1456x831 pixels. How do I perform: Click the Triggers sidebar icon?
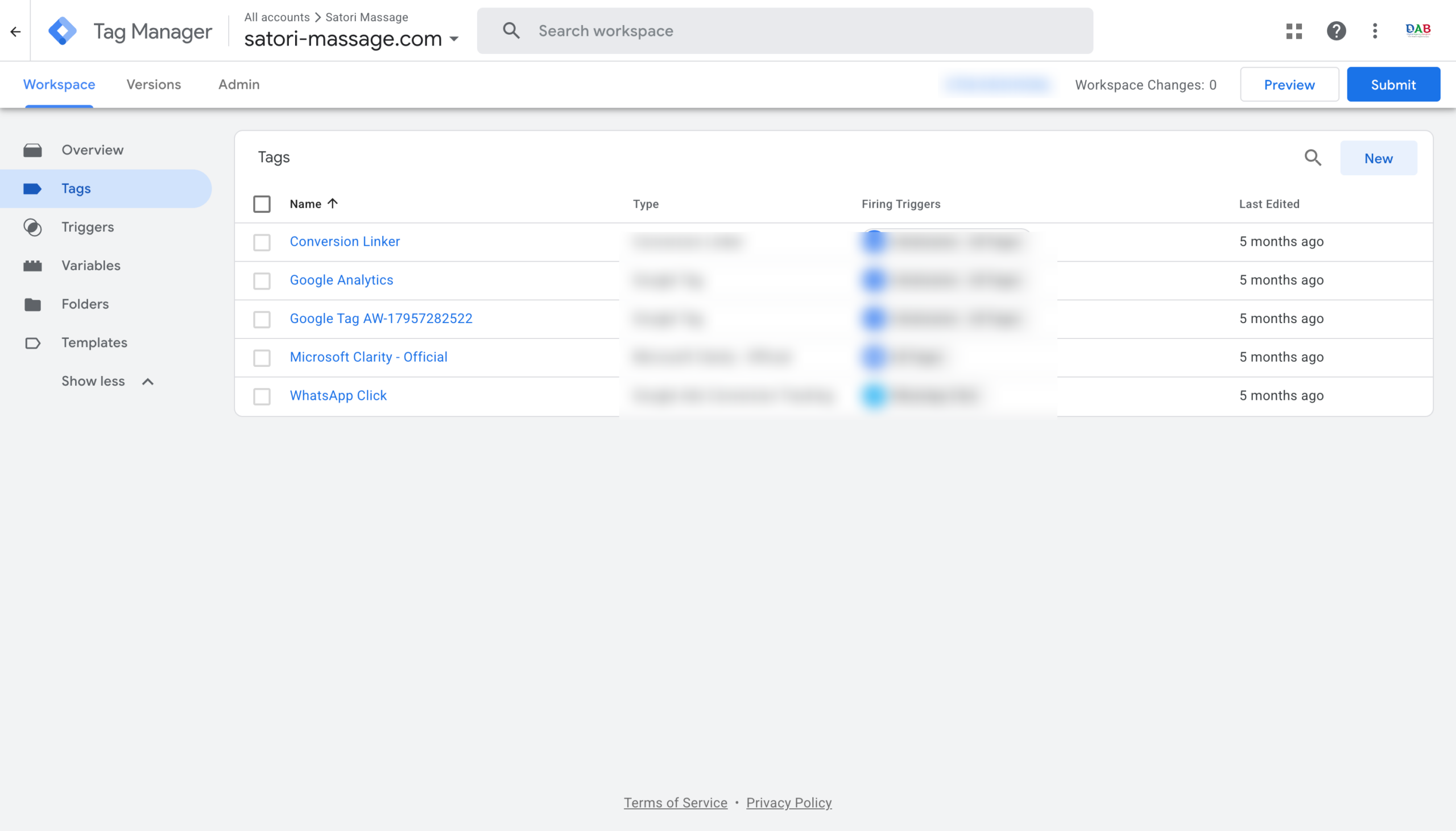(32, 227)
